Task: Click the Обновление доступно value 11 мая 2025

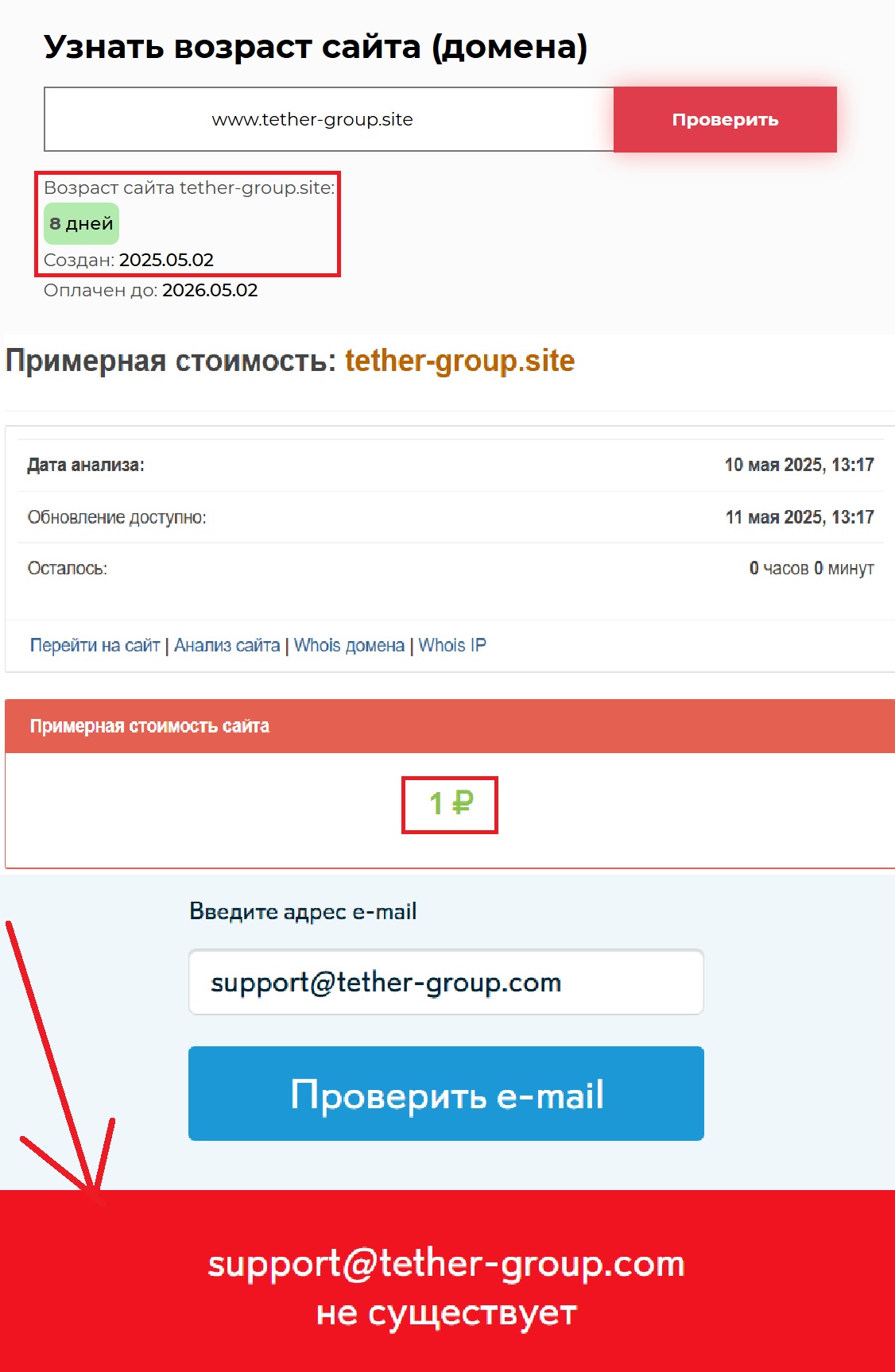Action: pos(799,517)
